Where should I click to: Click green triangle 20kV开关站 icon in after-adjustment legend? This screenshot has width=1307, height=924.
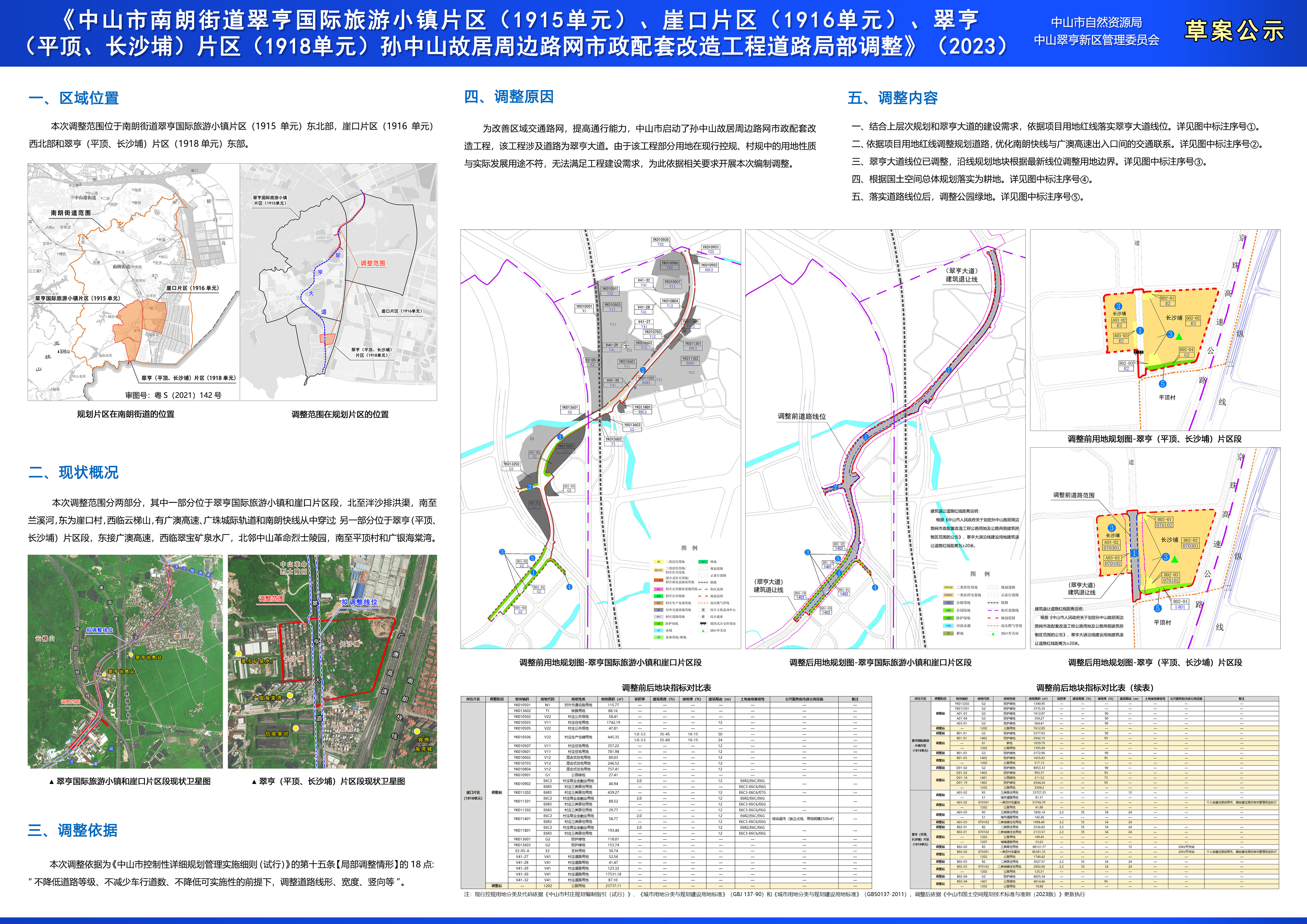pyautogui.click(x=993, y=633)
